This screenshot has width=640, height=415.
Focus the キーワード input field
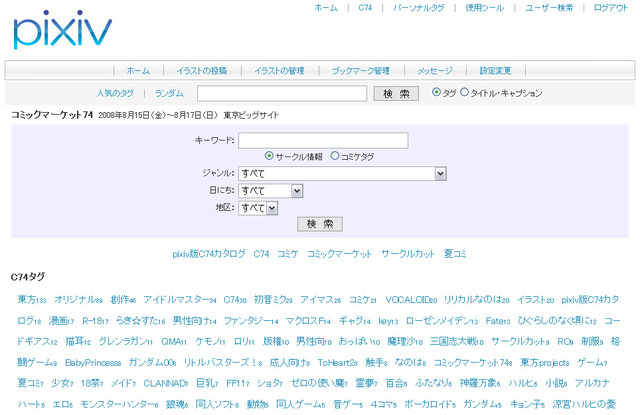pyautogui.click(x=323, y=140)
